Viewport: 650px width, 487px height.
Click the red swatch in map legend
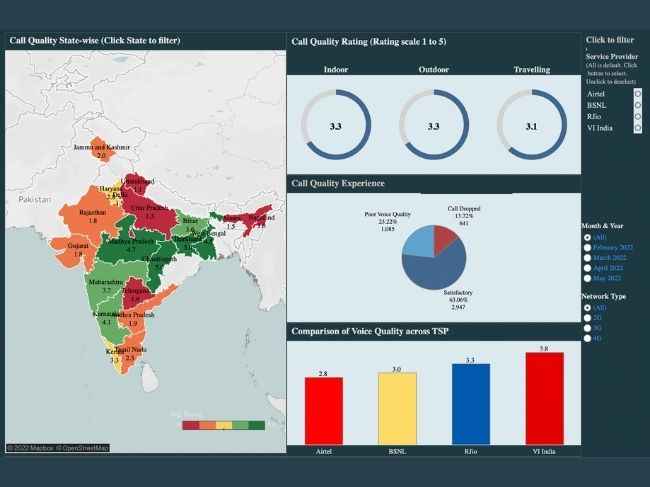tap(191, 425)
